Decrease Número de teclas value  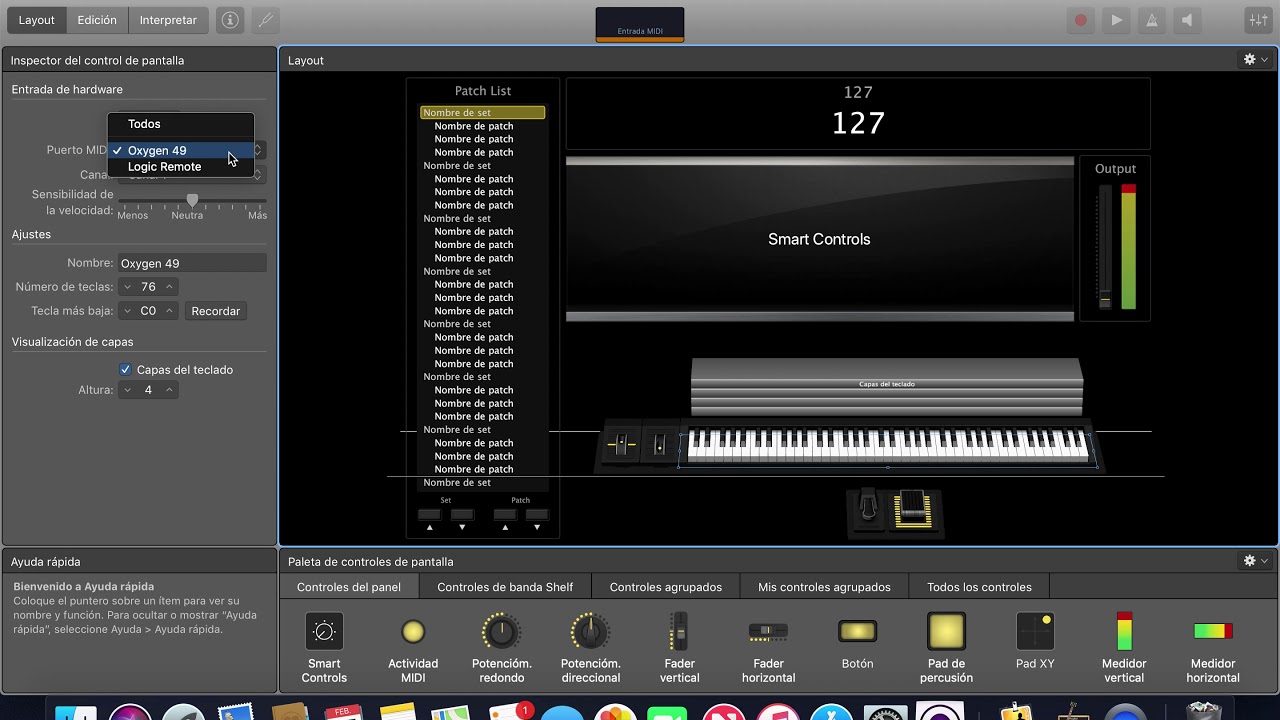click(127, 287)
